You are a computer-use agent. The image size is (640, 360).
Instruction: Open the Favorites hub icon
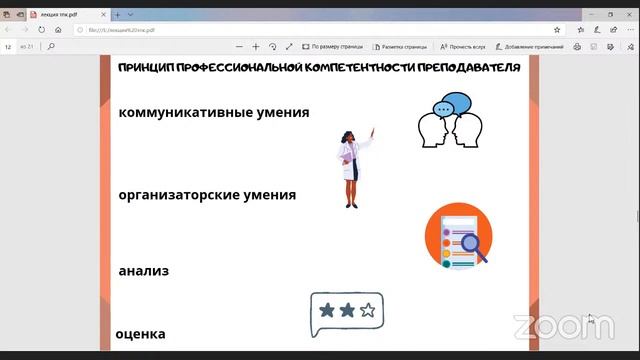pos(581,30)
